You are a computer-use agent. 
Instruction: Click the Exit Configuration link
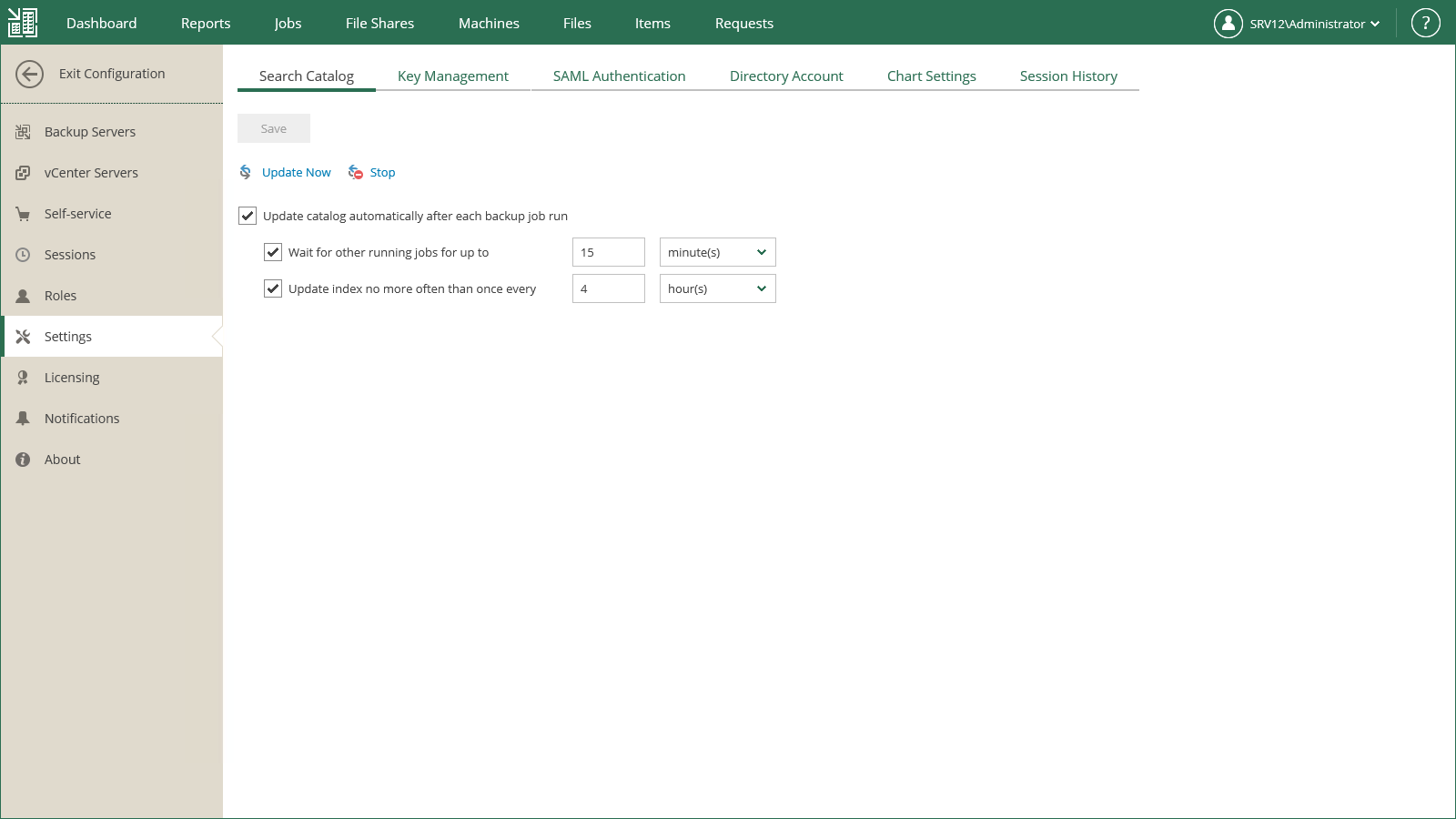(112, 74)
